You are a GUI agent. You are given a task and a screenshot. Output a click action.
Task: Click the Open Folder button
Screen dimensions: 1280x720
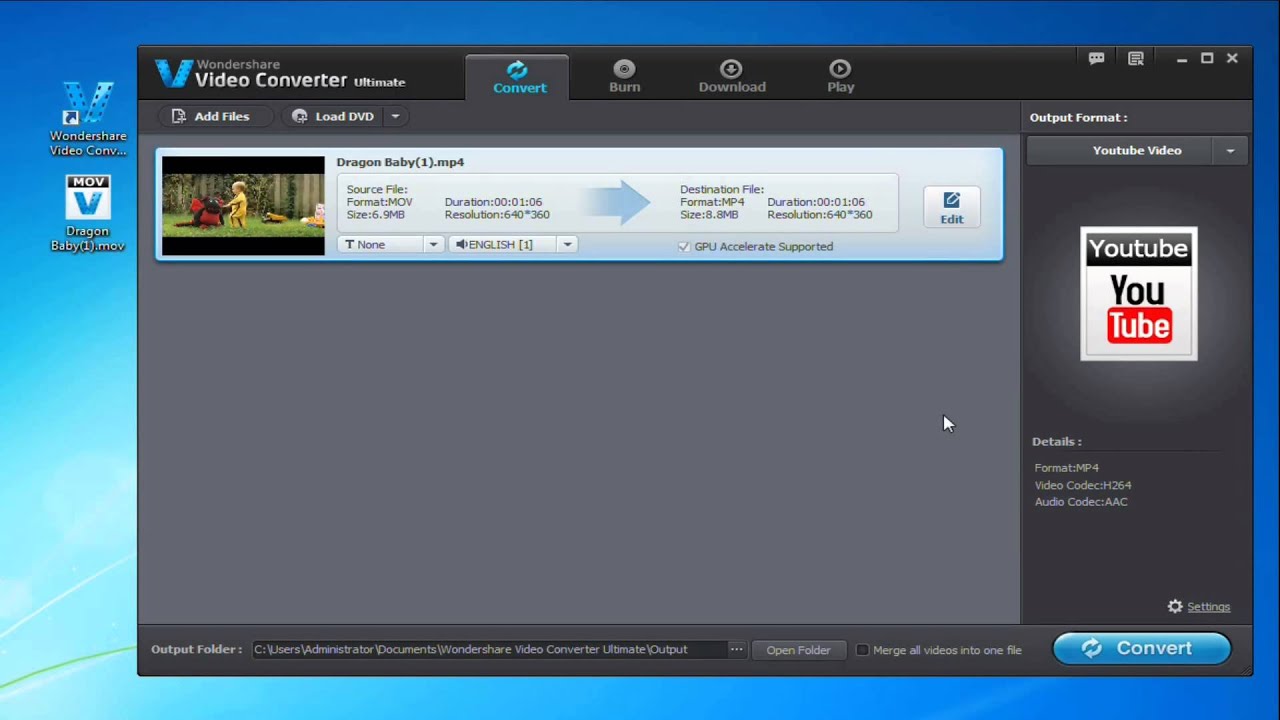click(x=798, y=650)
